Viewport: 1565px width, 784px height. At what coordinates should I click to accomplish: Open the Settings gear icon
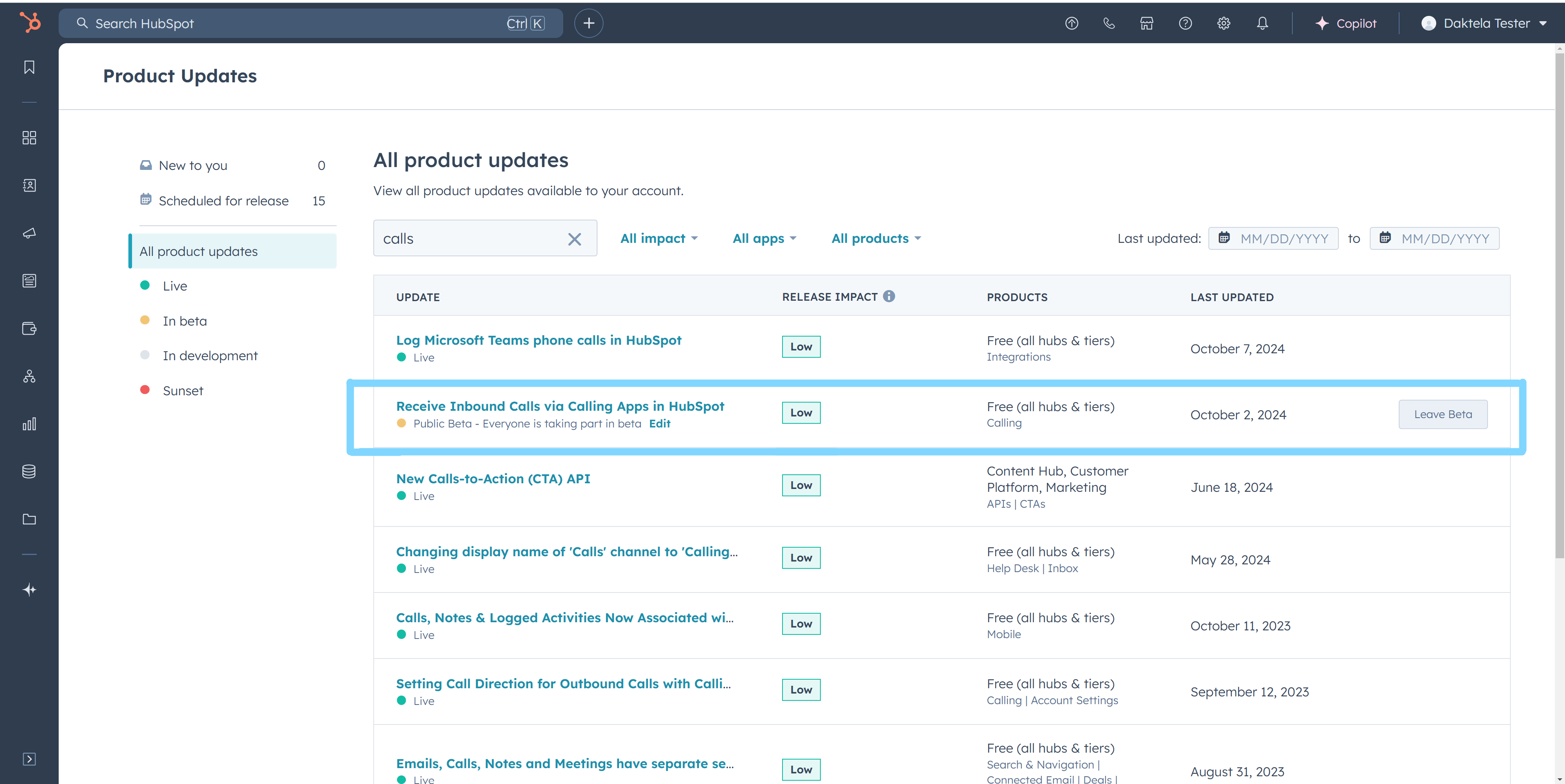click(1223, 23)
